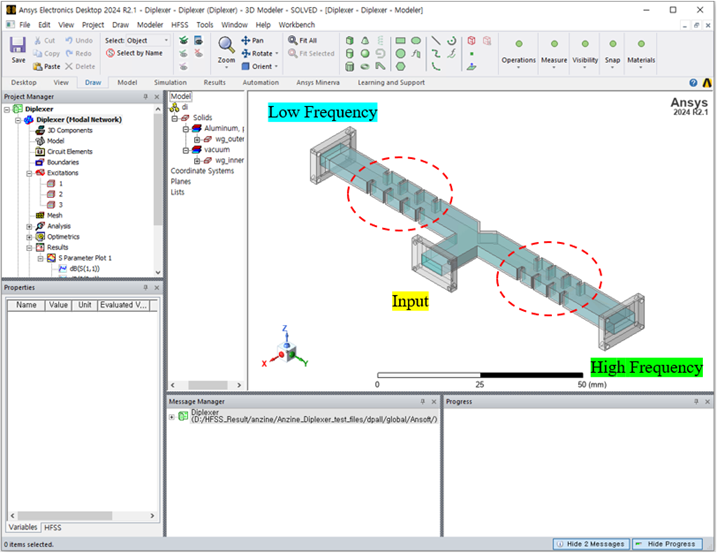Click Hide Progress button
Viewport: 717px width, 553px height.
(x=667, y=544)
